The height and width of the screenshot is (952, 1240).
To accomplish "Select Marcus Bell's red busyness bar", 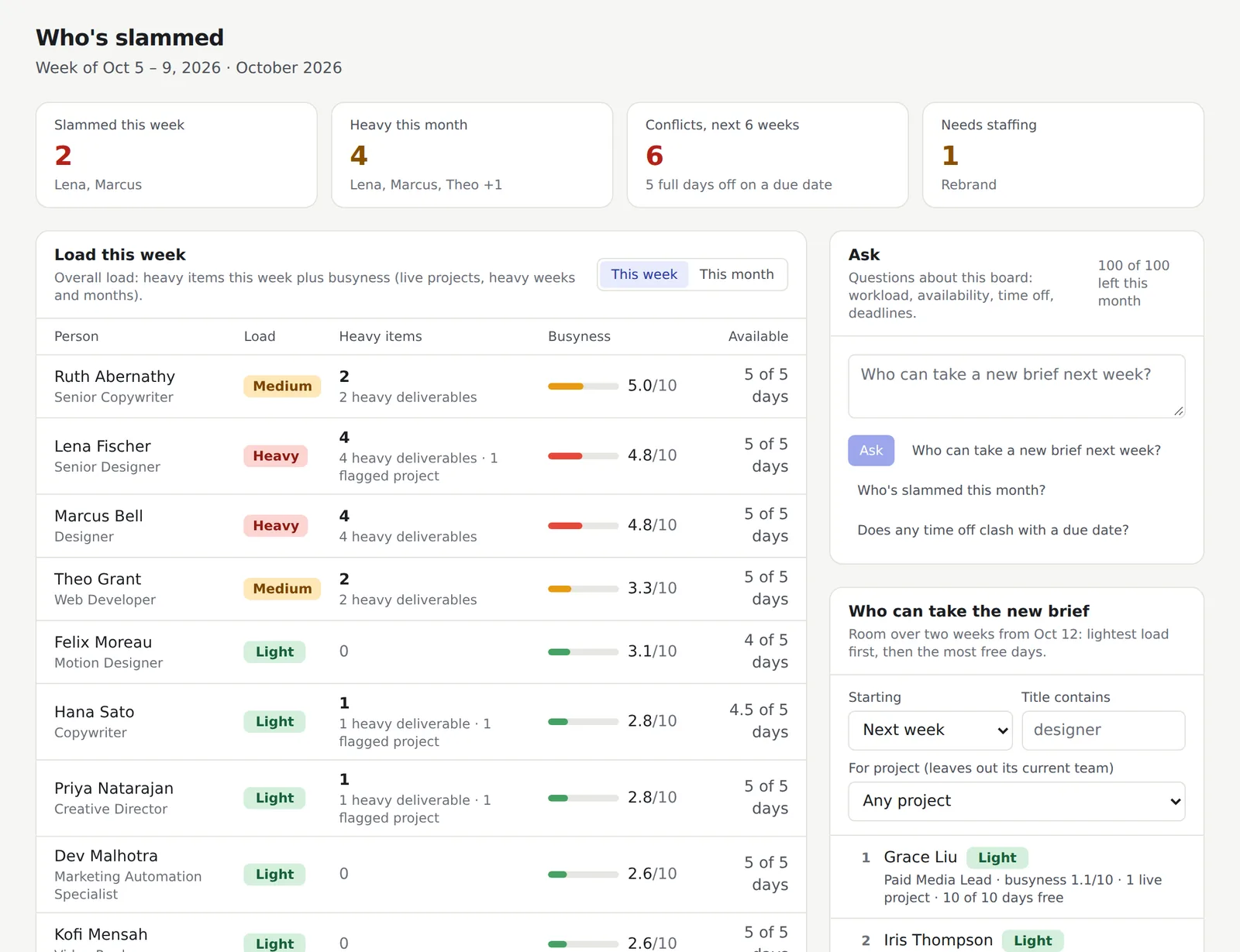I will point(583,525).
